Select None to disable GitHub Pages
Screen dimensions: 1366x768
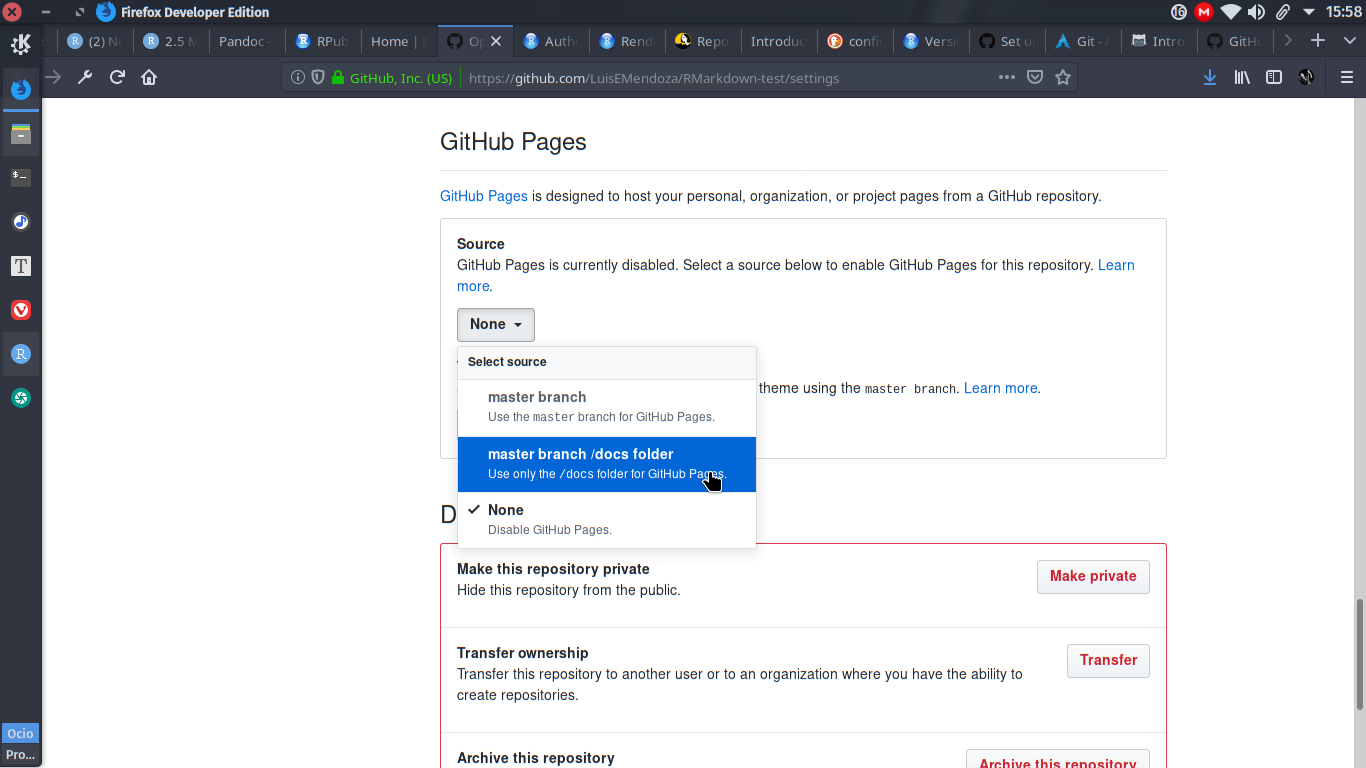tap(606, 520)
